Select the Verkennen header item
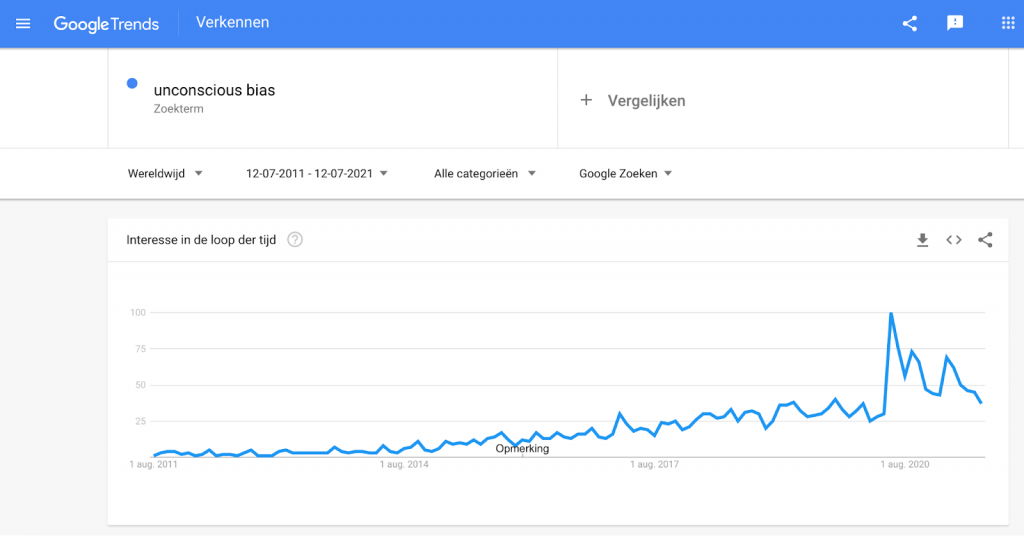1024x536 pixels. 232,22
